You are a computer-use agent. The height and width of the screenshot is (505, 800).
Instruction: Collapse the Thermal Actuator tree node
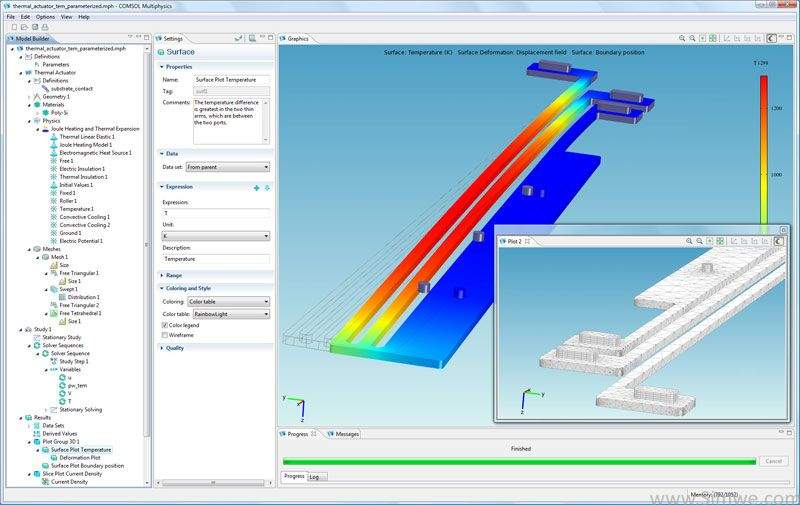[21, 72]
